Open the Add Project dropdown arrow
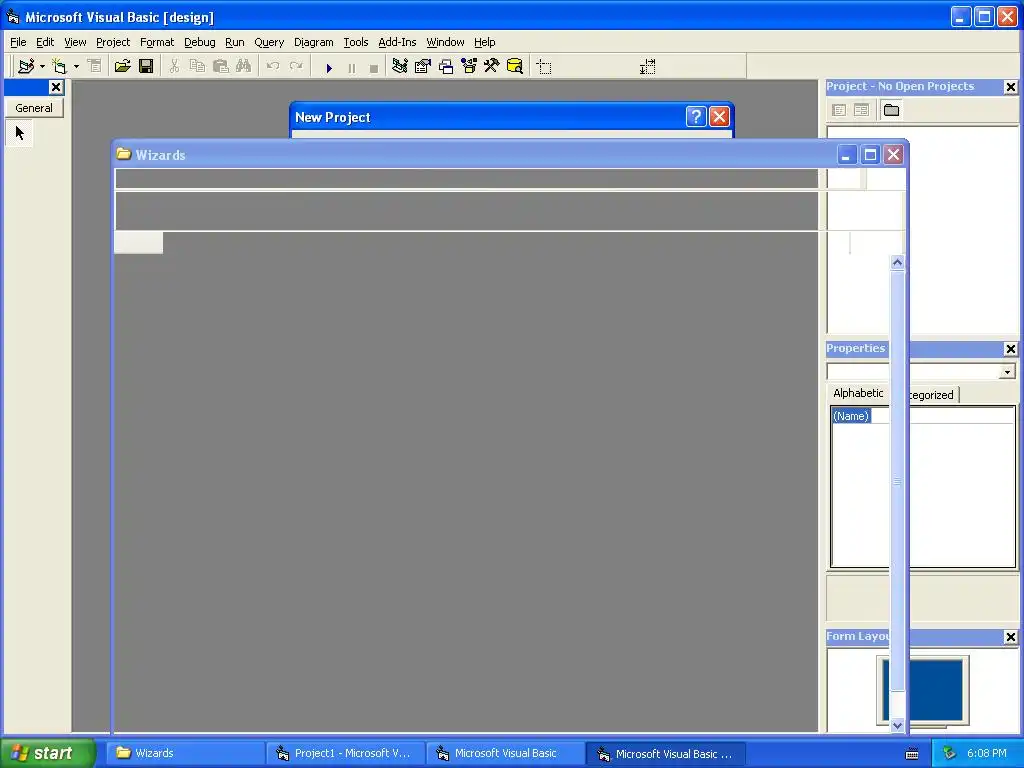 coord(42,66)
